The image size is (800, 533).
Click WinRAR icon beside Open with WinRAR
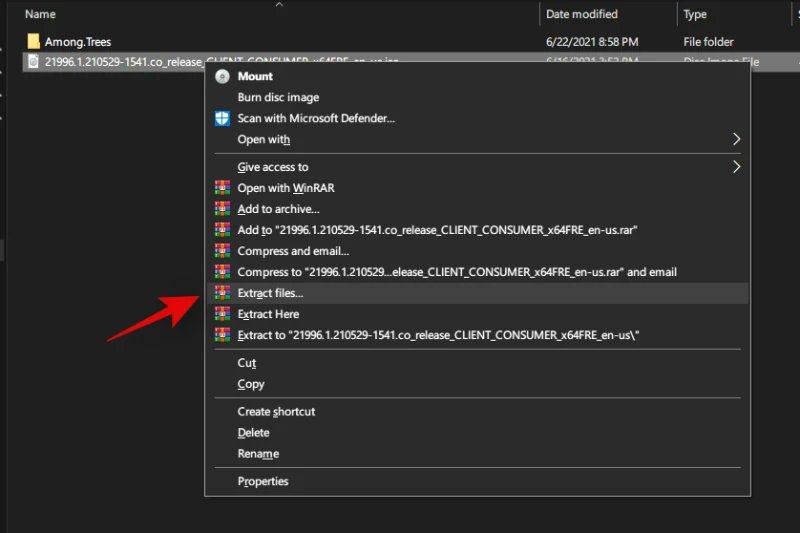(x=222, y=188)
